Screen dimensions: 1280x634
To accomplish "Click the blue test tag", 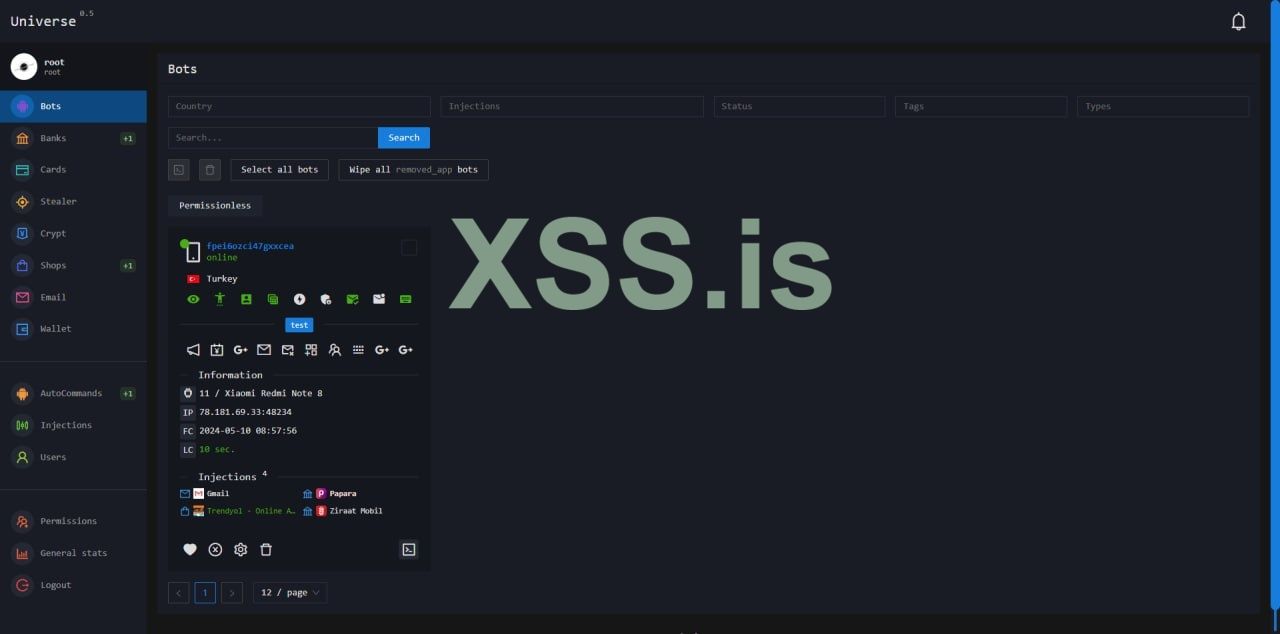I will (299, 325).
